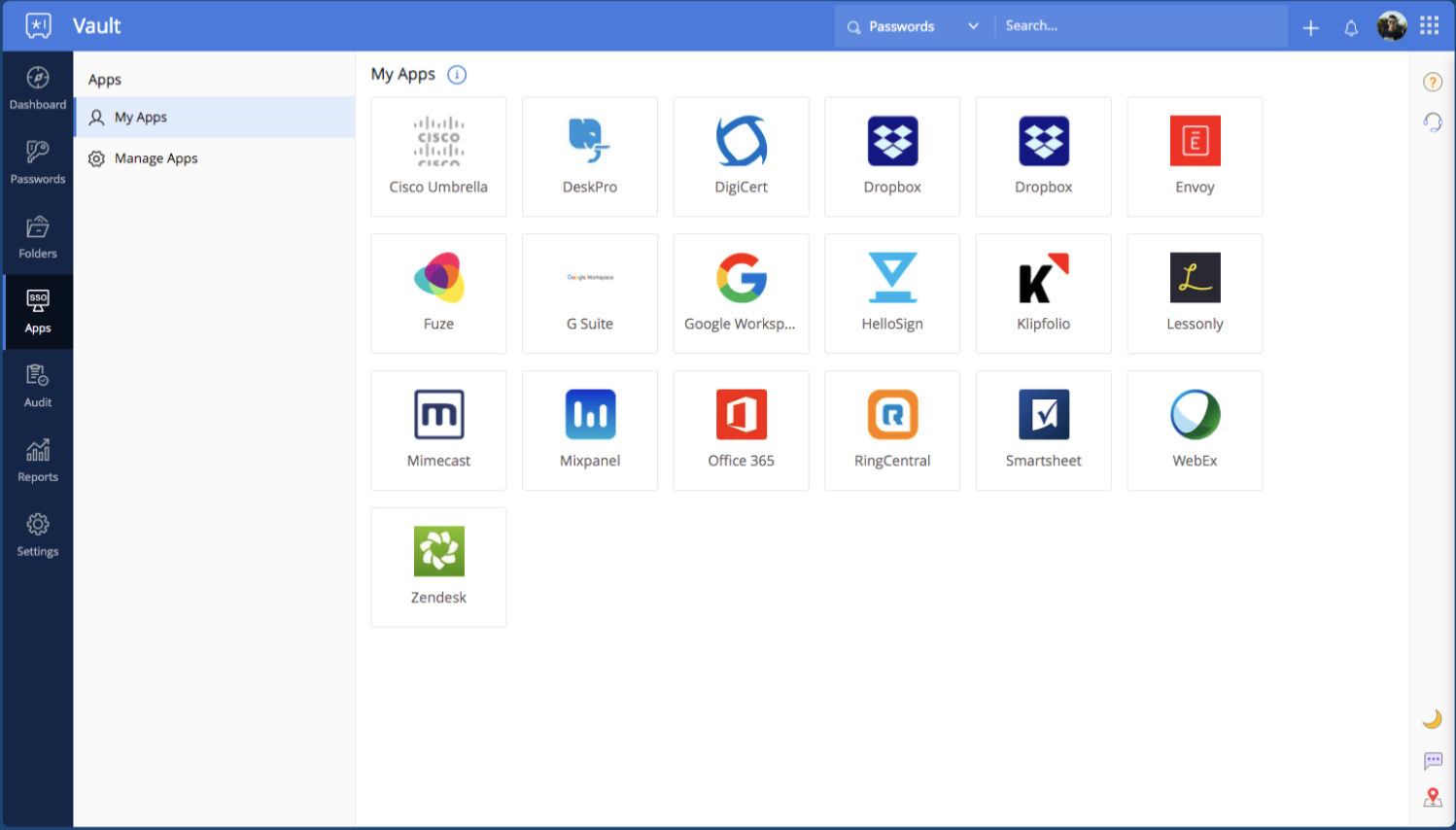
Task: Toggle night mode moon icon
Action: point(1433,718)
